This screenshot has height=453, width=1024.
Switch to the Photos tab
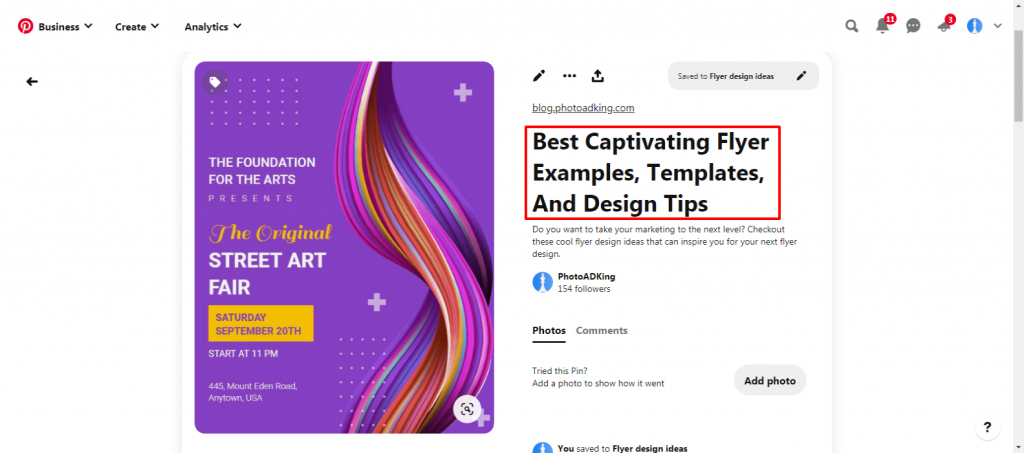point(549,330)
